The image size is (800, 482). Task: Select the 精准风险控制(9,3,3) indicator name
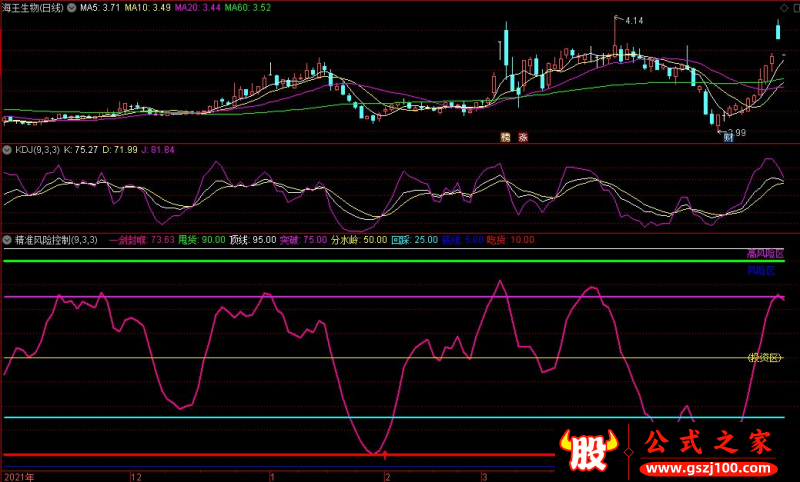click(56, 240)
